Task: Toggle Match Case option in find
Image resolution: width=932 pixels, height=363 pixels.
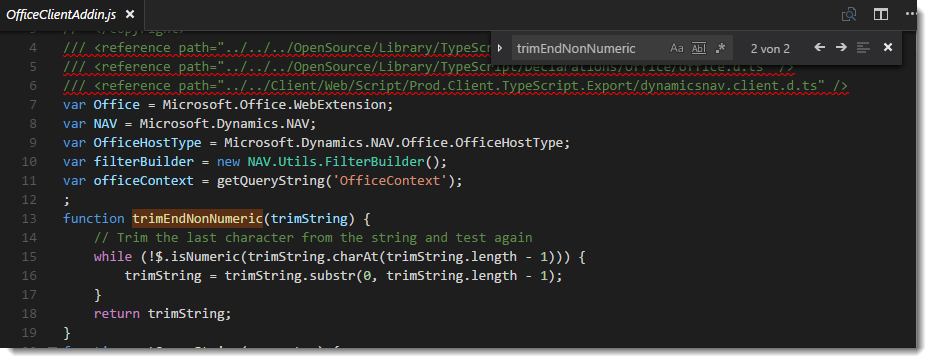Action: [676, 48]
